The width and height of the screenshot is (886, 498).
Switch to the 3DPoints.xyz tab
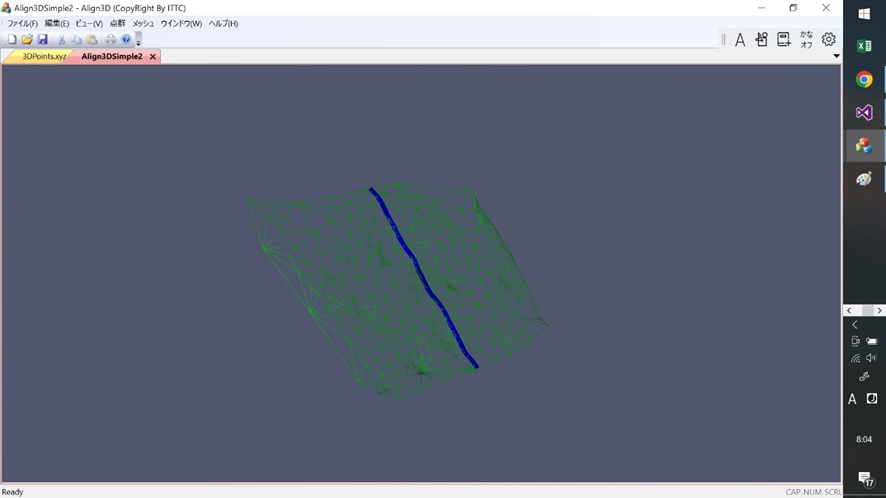[x=43, y=57]
